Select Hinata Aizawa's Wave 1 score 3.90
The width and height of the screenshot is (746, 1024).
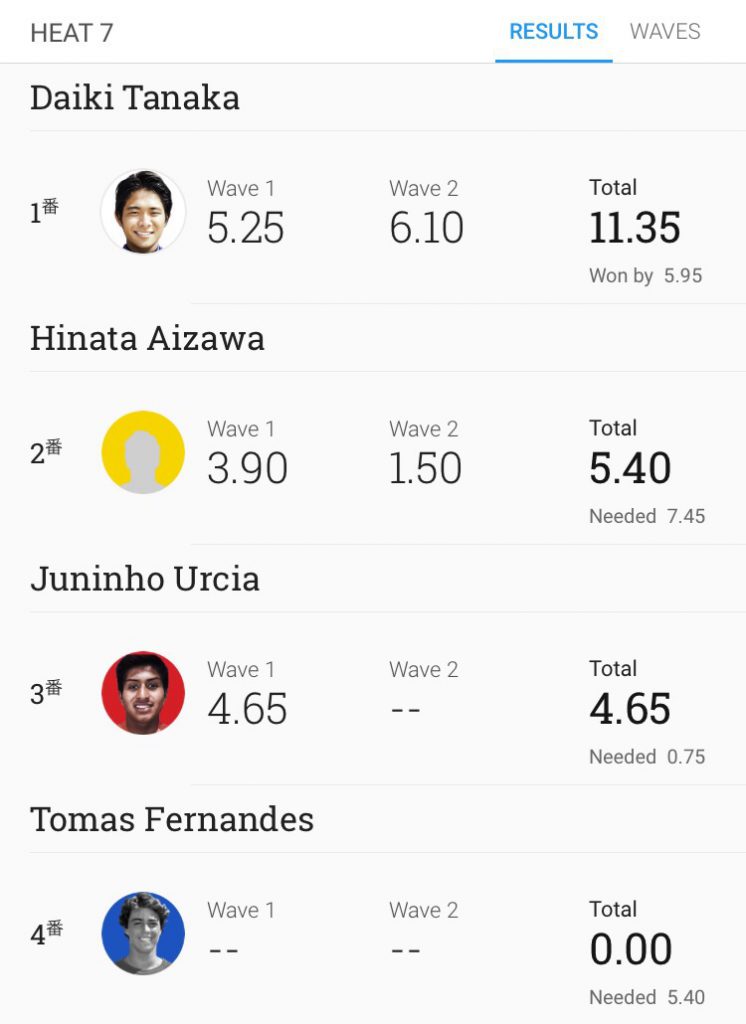coord(247,468)
